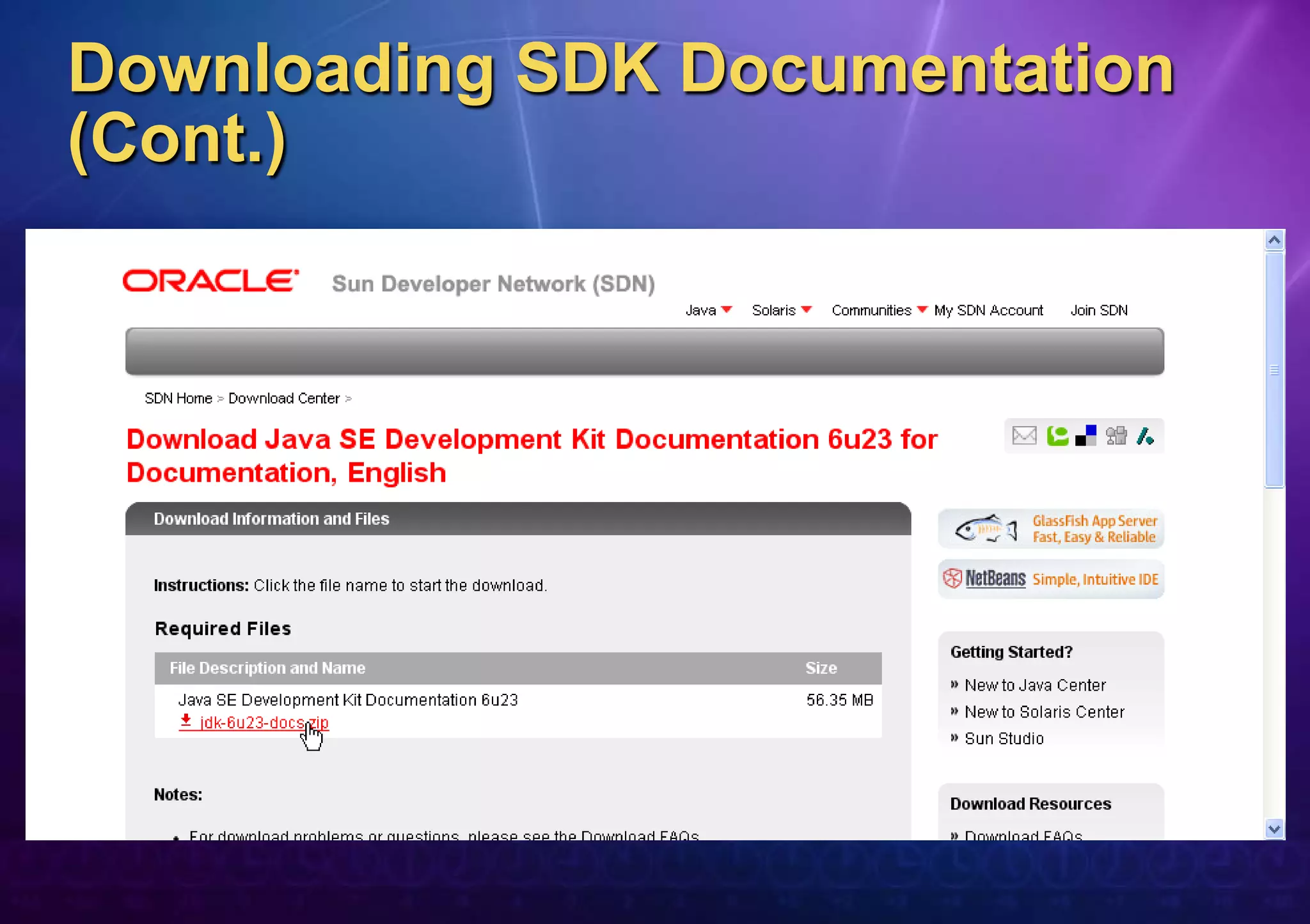Download the jdk-6u23-docs.zip file
The width and height of the screenshot is (1310, 924).
click(264, 723)
